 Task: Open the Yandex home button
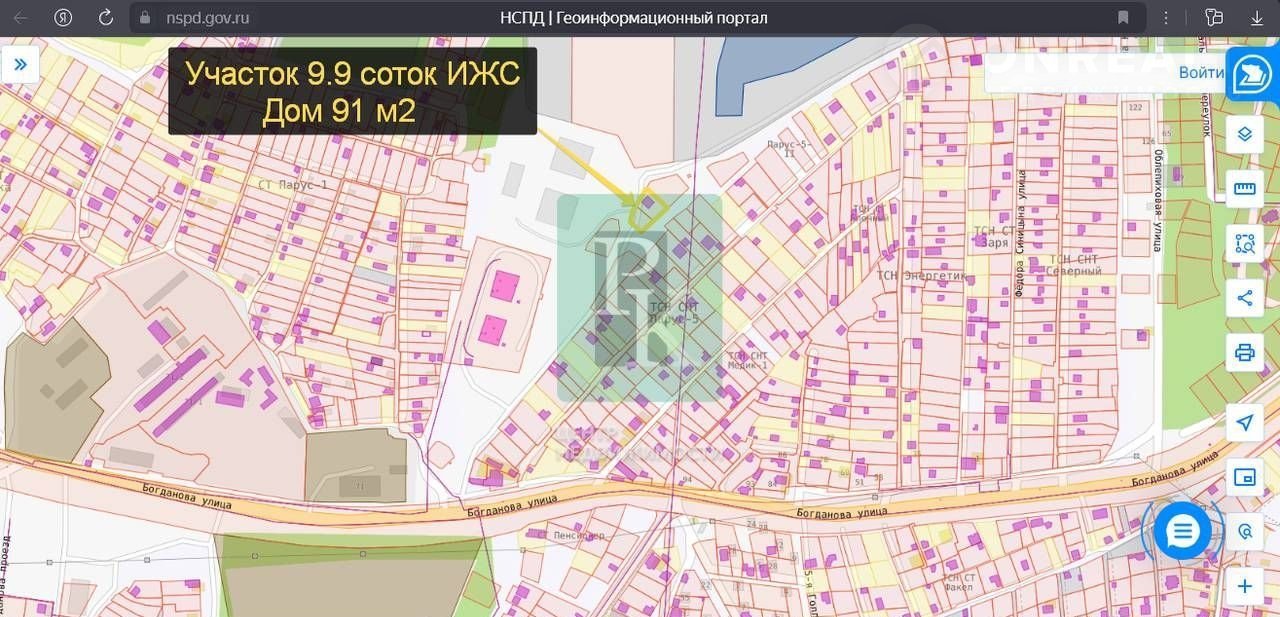[63, 18]
